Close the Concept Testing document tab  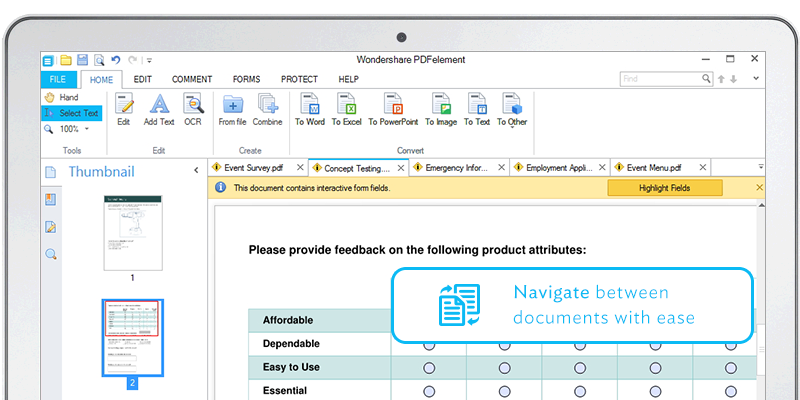tap(401, 167)
